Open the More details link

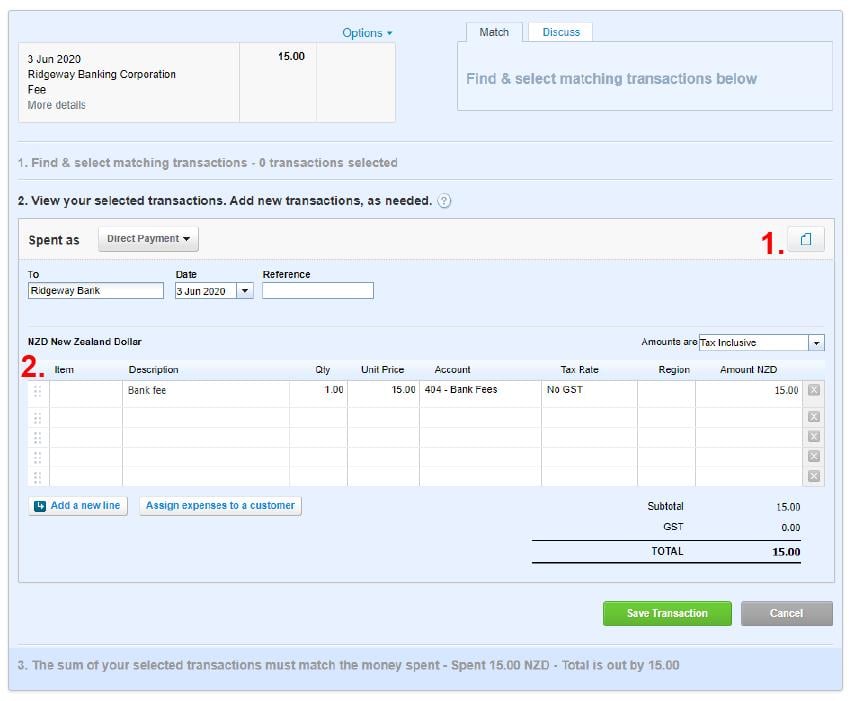(56, 105)
